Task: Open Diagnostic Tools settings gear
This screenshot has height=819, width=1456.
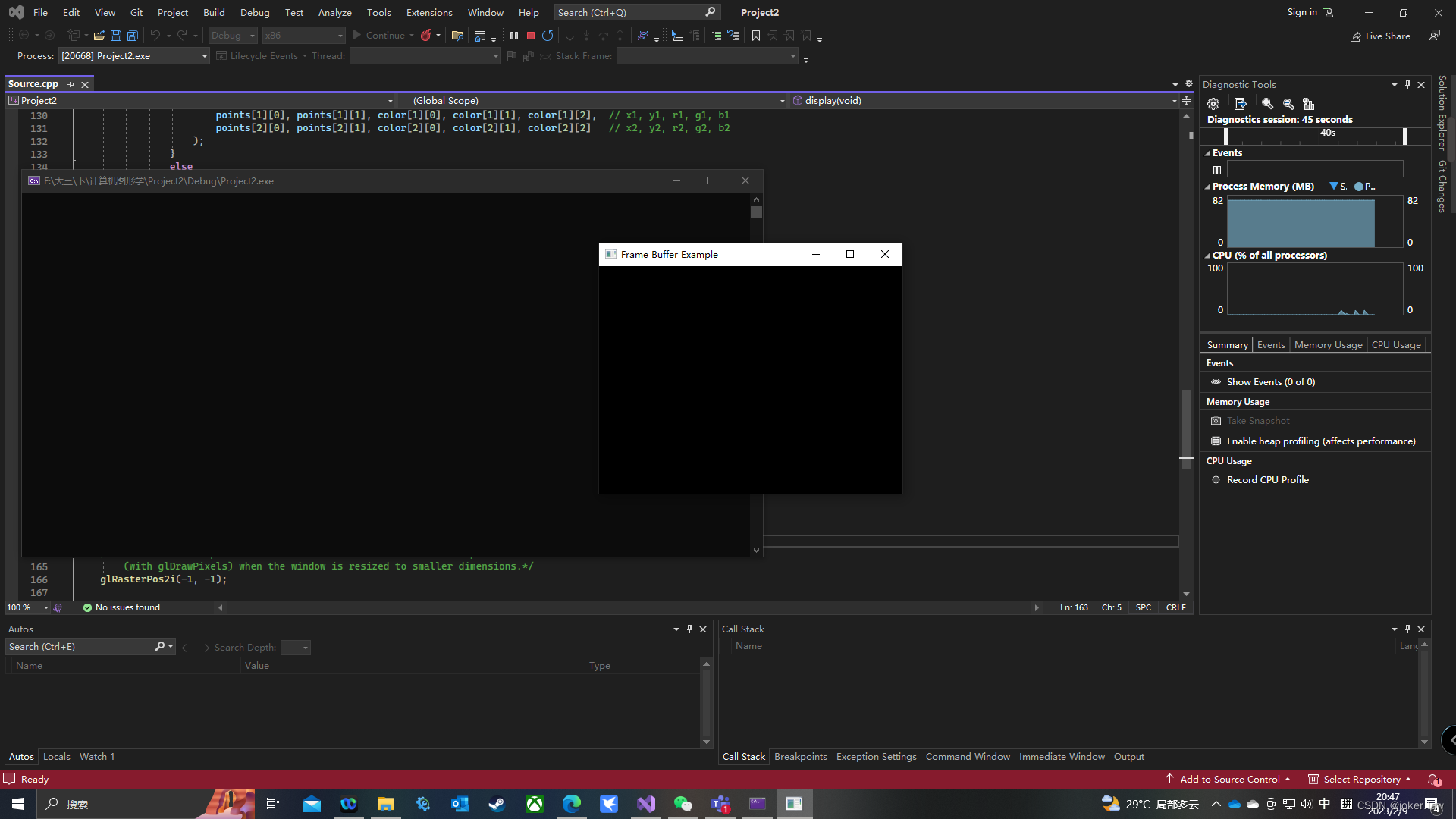Action: tap(1213, 104)
